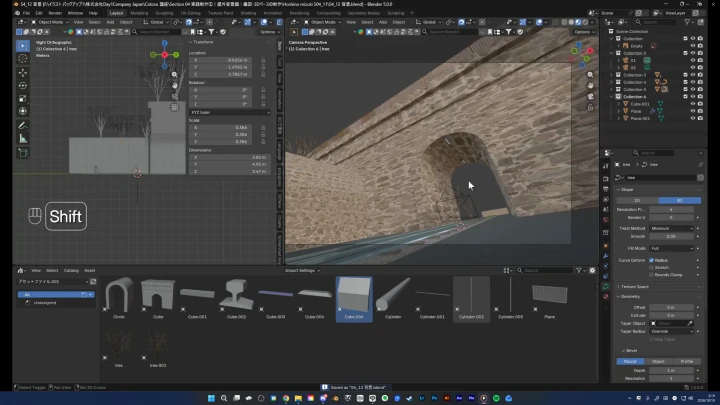Click the eyedropper next to Taper Object

click(x=690, y=323)
